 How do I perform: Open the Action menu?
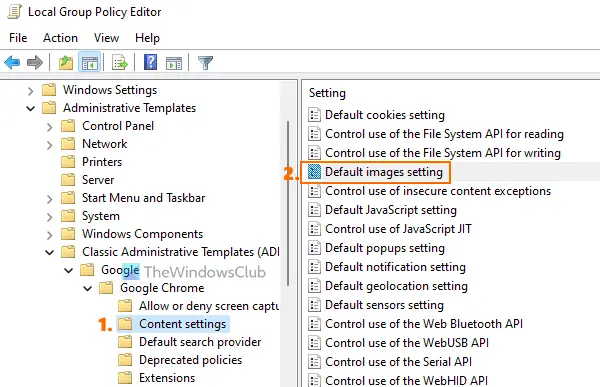(60, 38)
